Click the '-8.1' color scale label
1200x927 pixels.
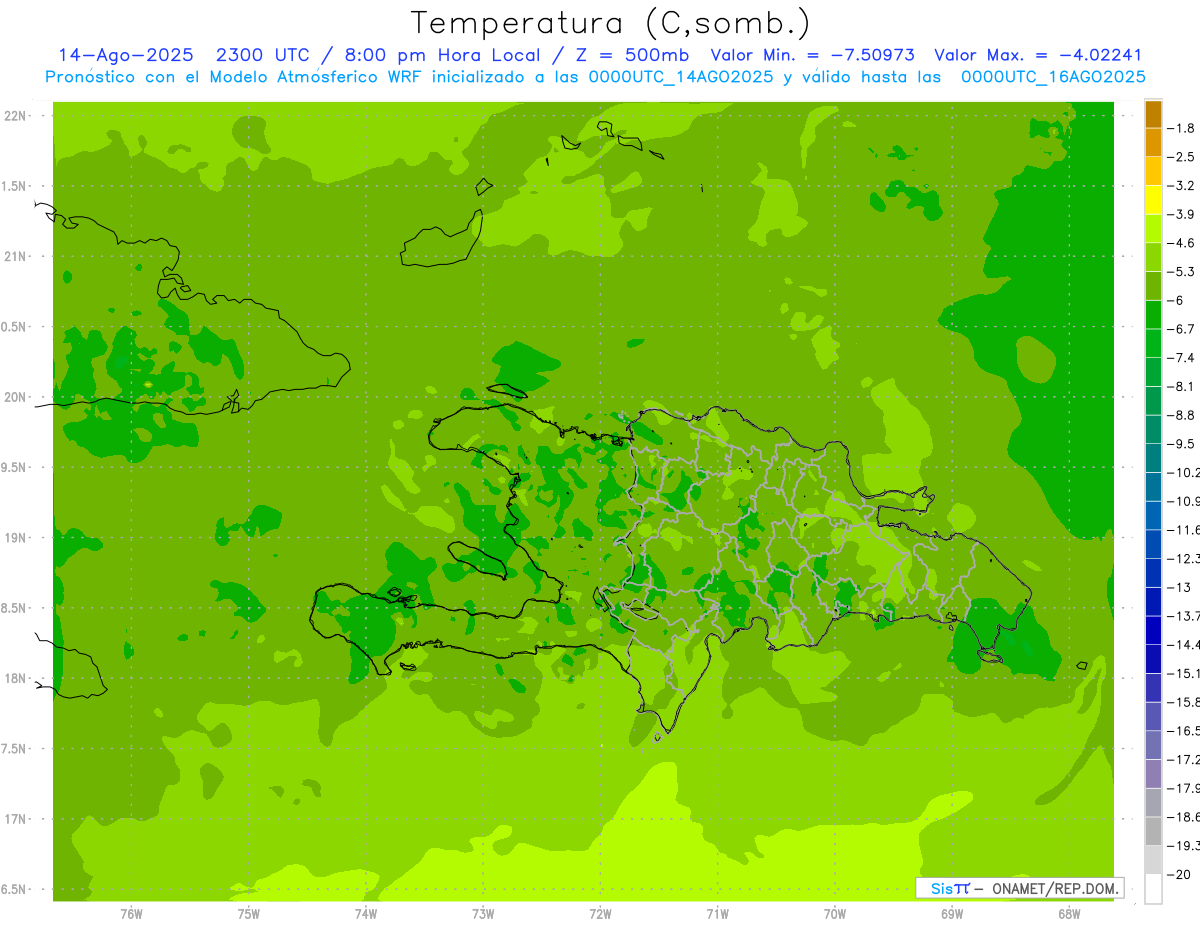pyautogui.click(x=1182, y=386)
